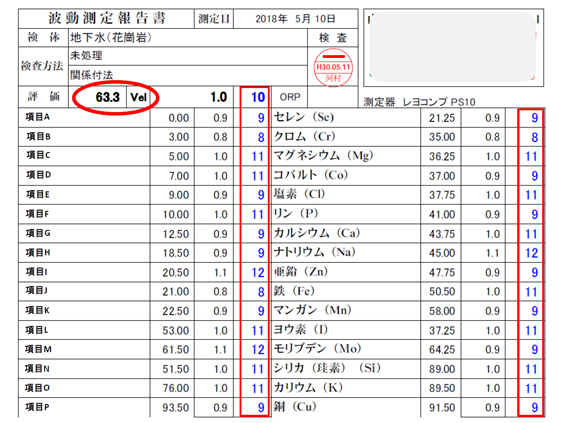Click blue score 12 in ナトリウム row
Viewport: 564px width, 423px height.
tap(531, 253)
